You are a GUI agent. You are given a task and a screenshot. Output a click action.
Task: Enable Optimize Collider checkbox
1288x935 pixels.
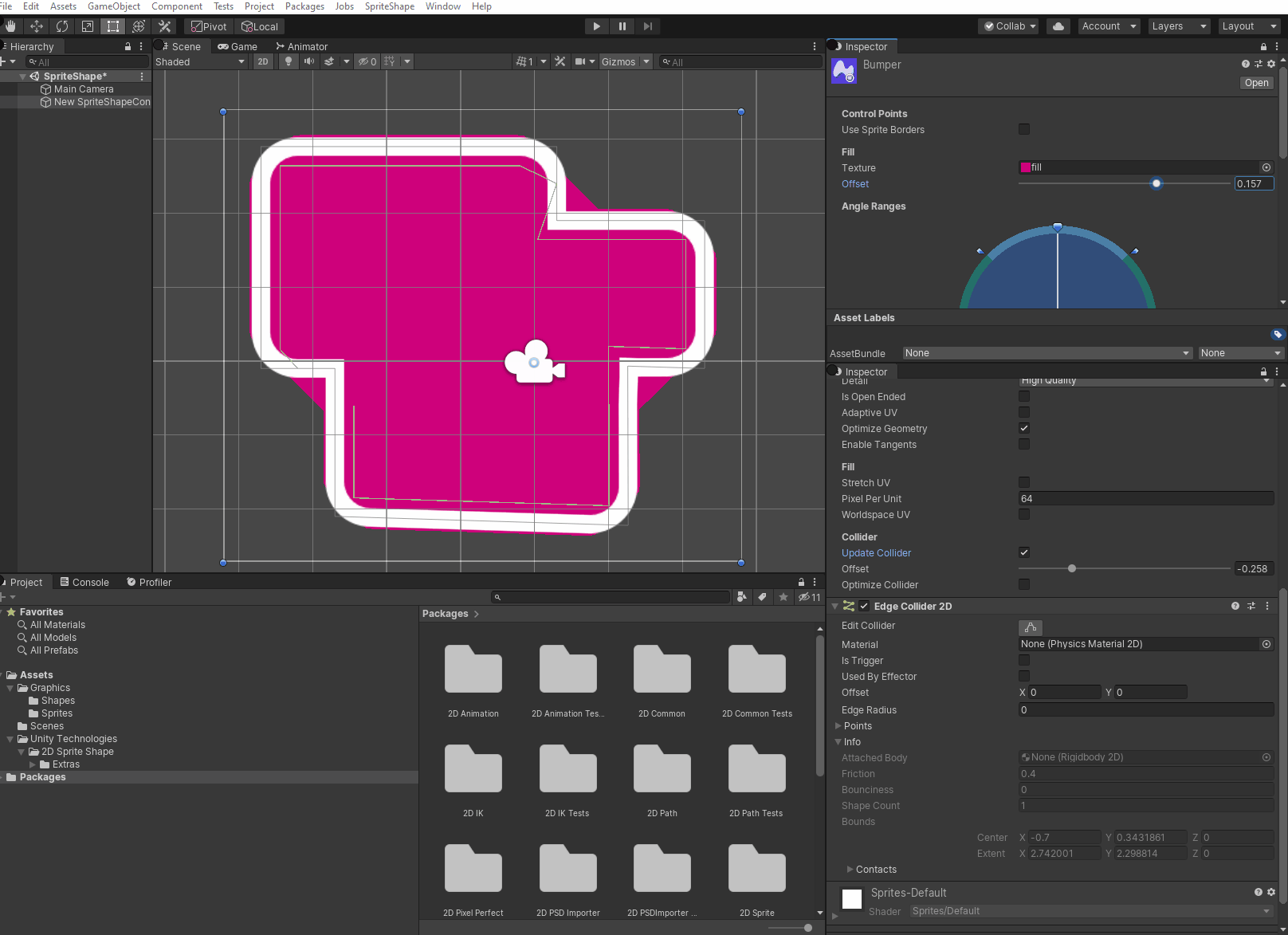pos(1024,584)
